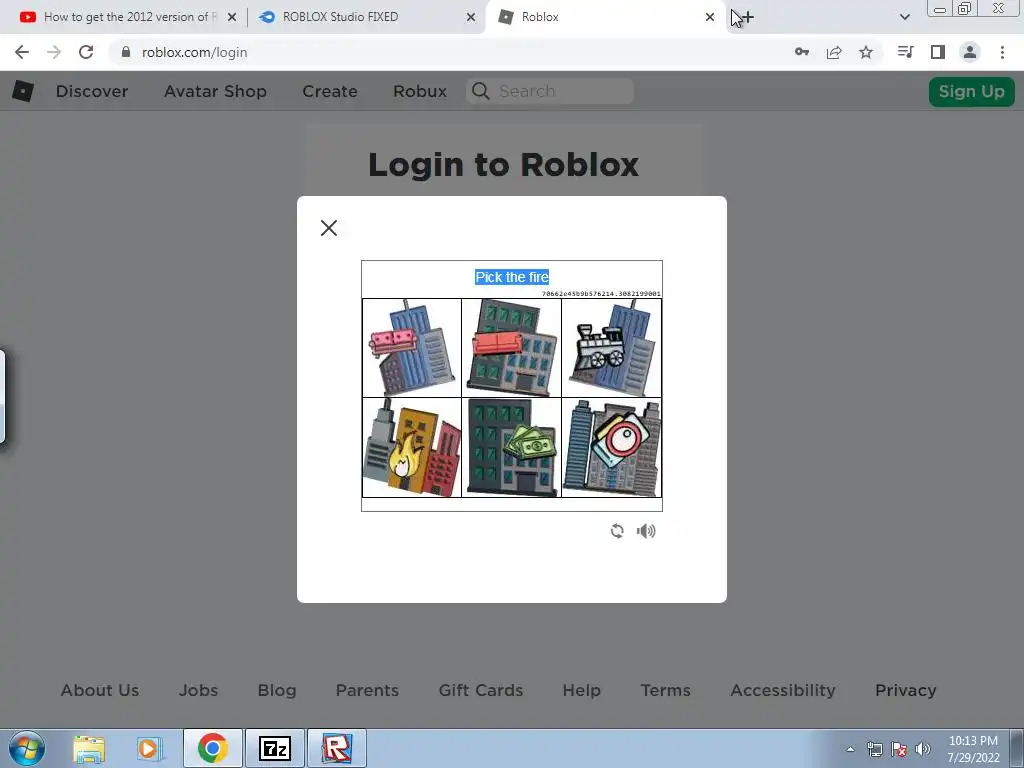Screen dimensions: 1024x768
Task: Click the search magnifier icon
Action: (481, 91)
